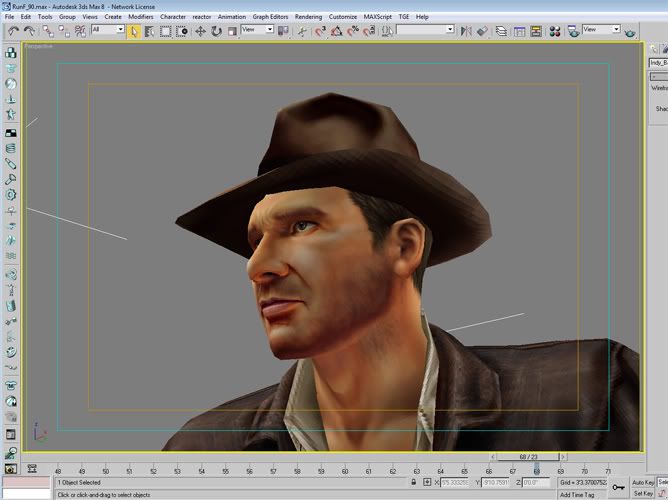
Task: Select the Select and Link tool
Action: 48,31
